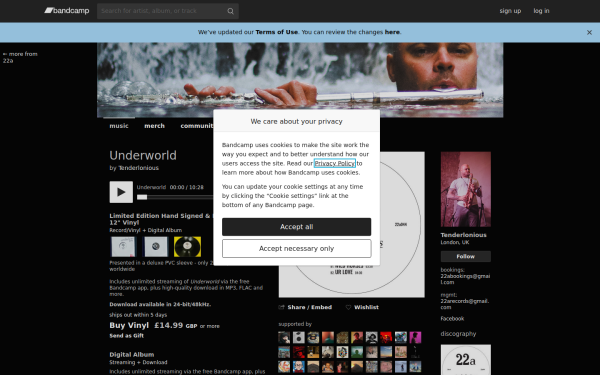Open the first supporter avatar in the top row
This screenshot has width=600, height=375.
click(x=284, y=338)
